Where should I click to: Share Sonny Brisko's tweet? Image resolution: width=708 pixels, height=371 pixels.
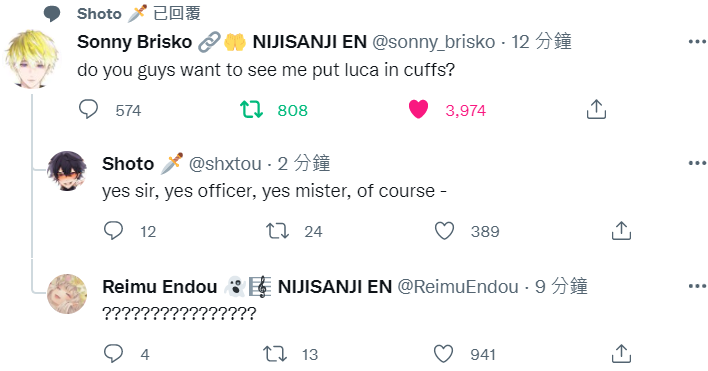tap(596, 109)
